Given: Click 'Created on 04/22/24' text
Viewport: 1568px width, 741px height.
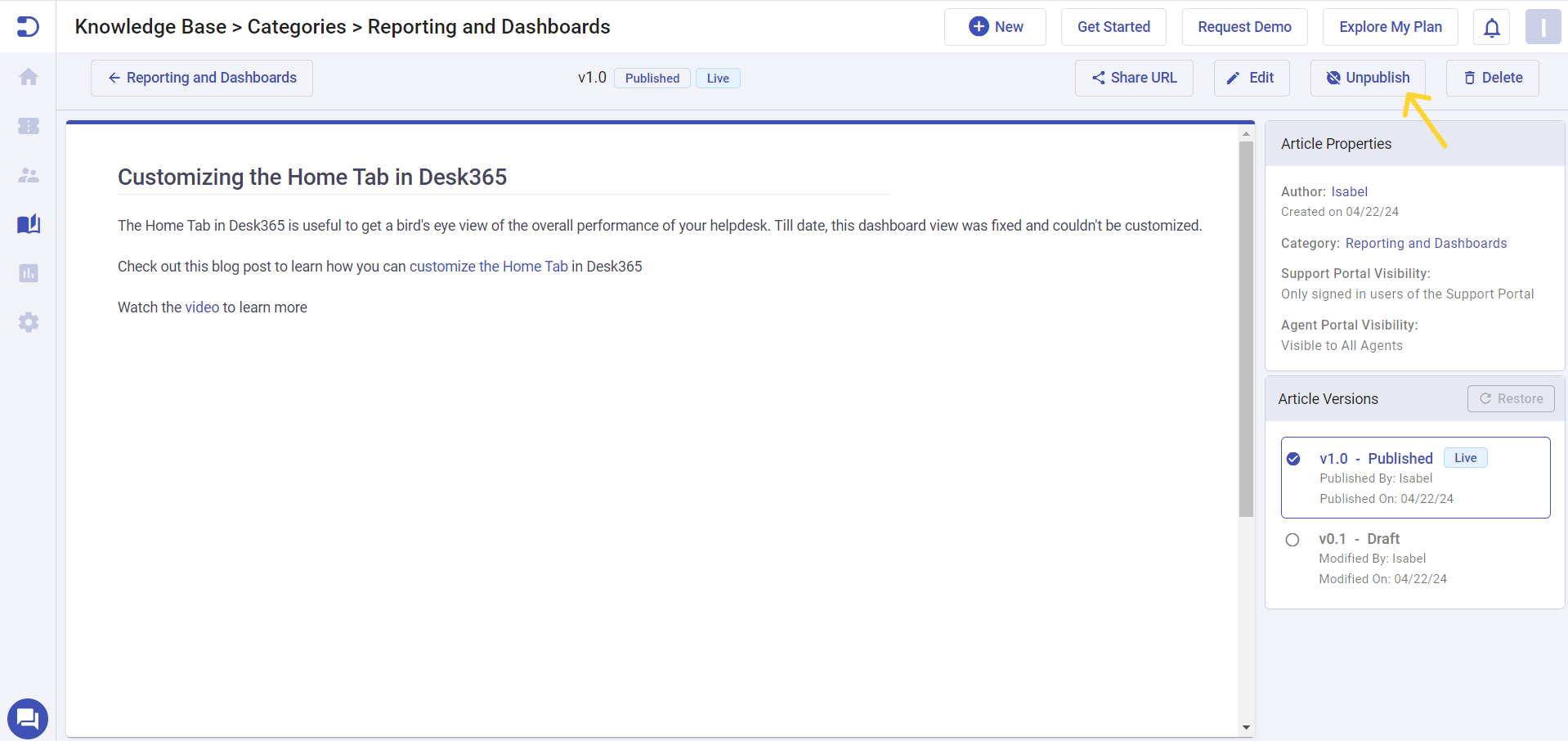Looking at the screenshot, I should click(1339, 212).
